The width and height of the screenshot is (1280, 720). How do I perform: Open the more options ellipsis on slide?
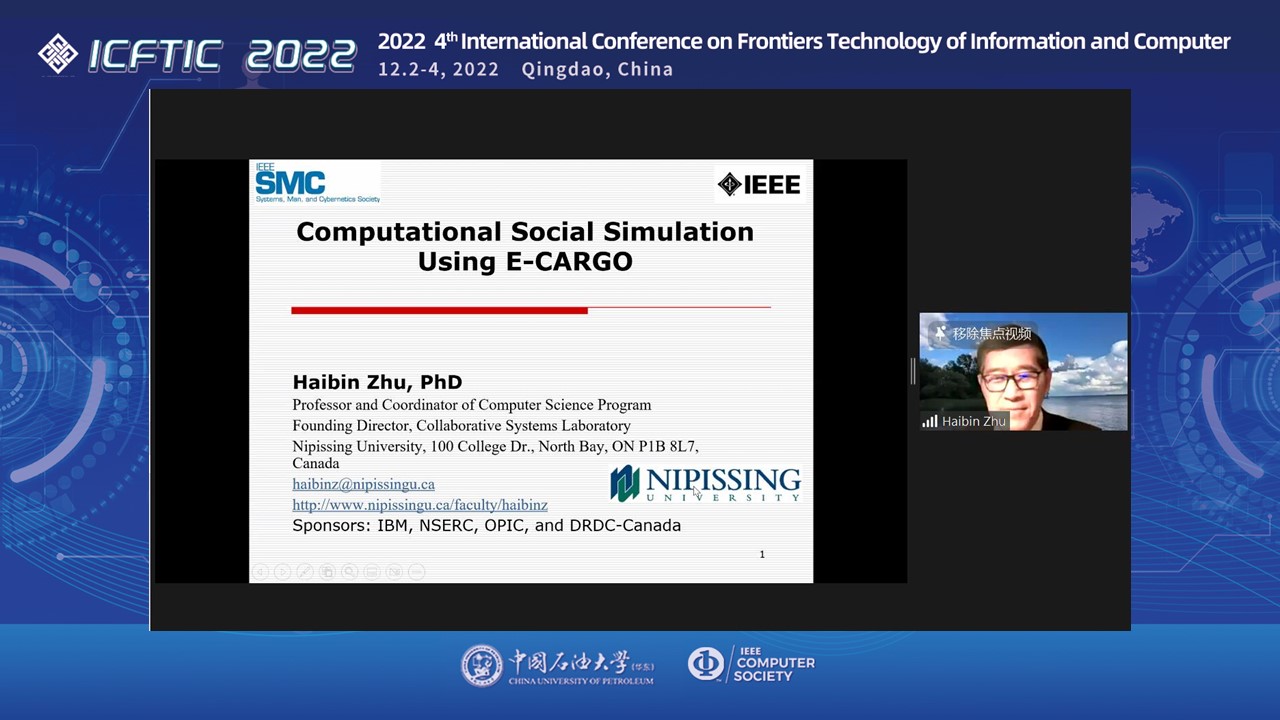click(x=417, y=572)
